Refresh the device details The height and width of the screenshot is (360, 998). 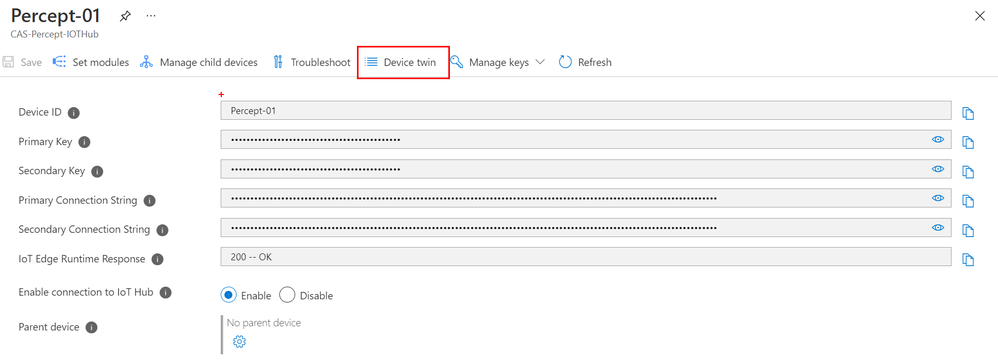click(x=585, y=62)
